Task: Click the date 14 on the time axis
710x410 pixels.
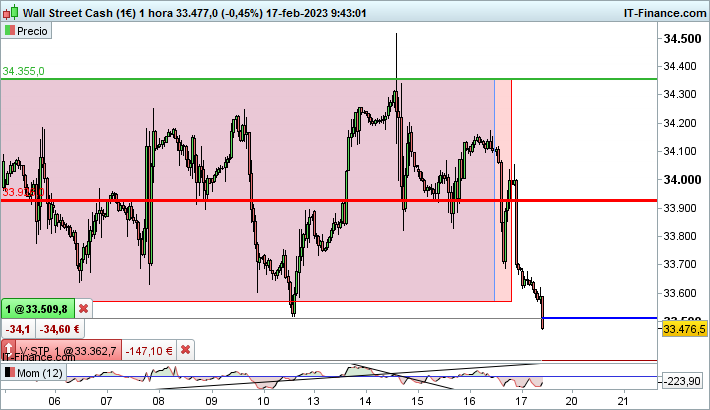Action: pos(365,401)
